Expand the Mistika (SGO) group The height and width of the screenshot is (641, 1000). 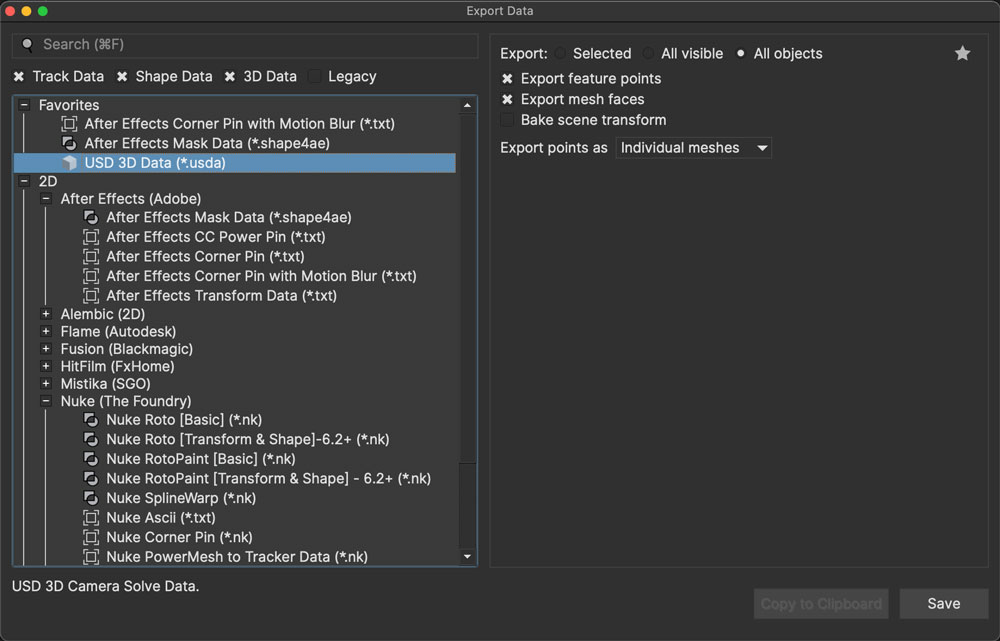click(x=46, y=383)
